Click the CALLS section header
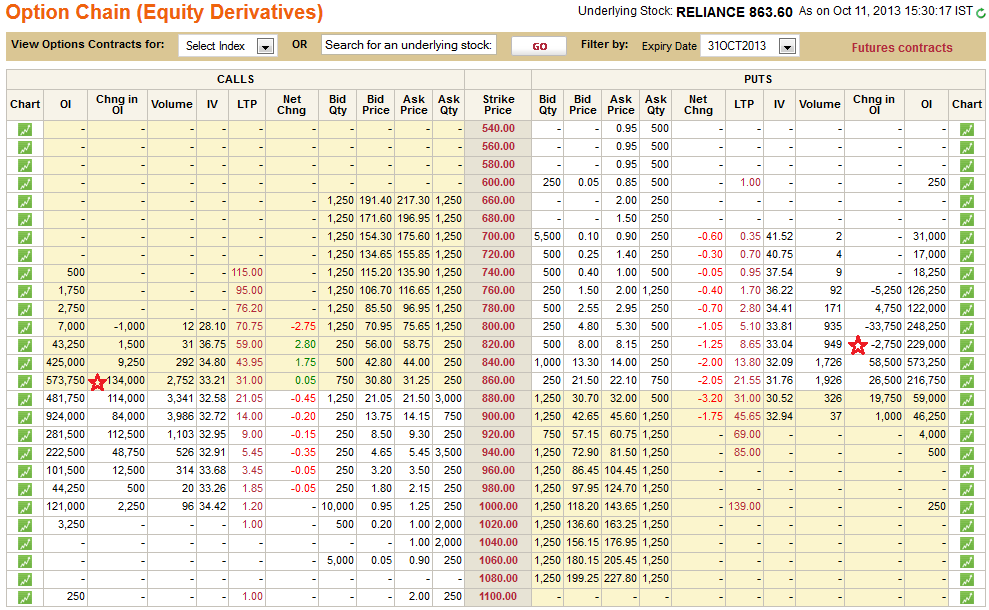The width and height of the screenshot is (989, 610). pos(235,79)
